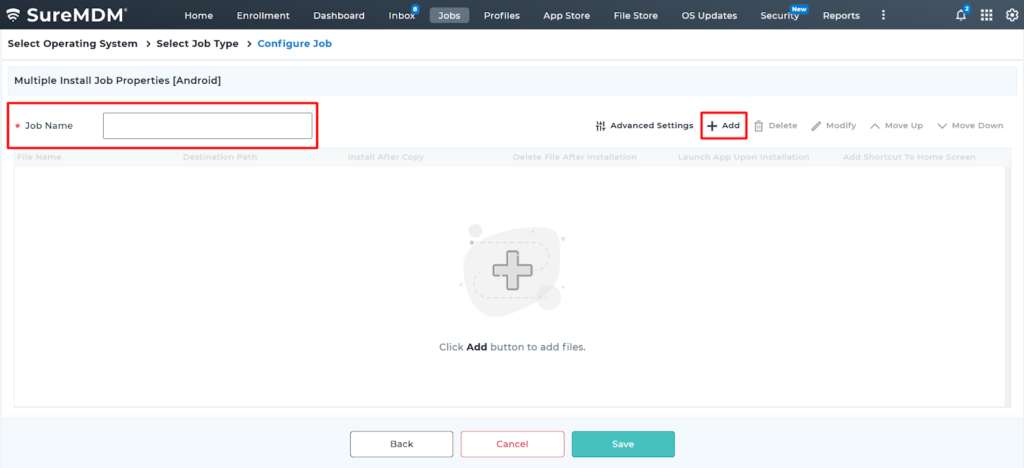The image size is (1024, 468).
Task: Click the Job Name input field
Action: tap(207, 126)
